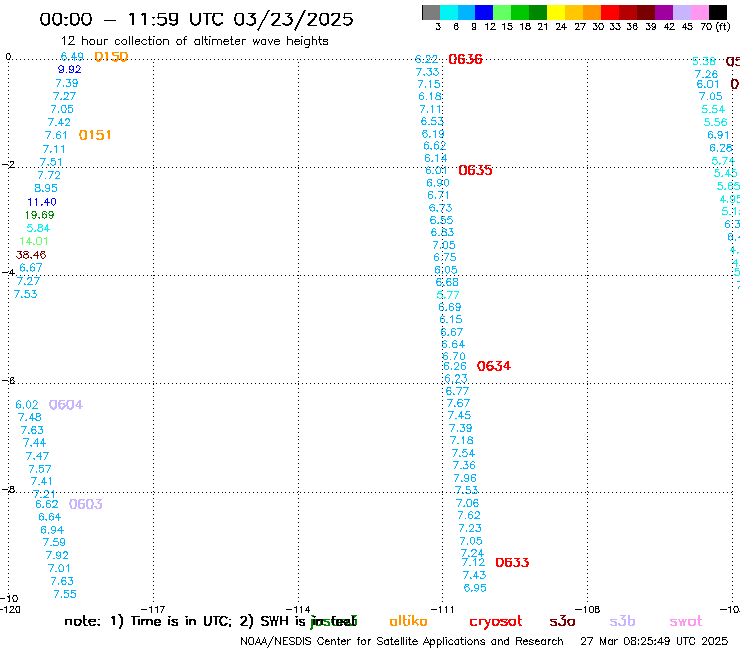Click the cyan 5.77 value in center track
The height and width of the screenshot is (650, 740).
pos(448,295)
